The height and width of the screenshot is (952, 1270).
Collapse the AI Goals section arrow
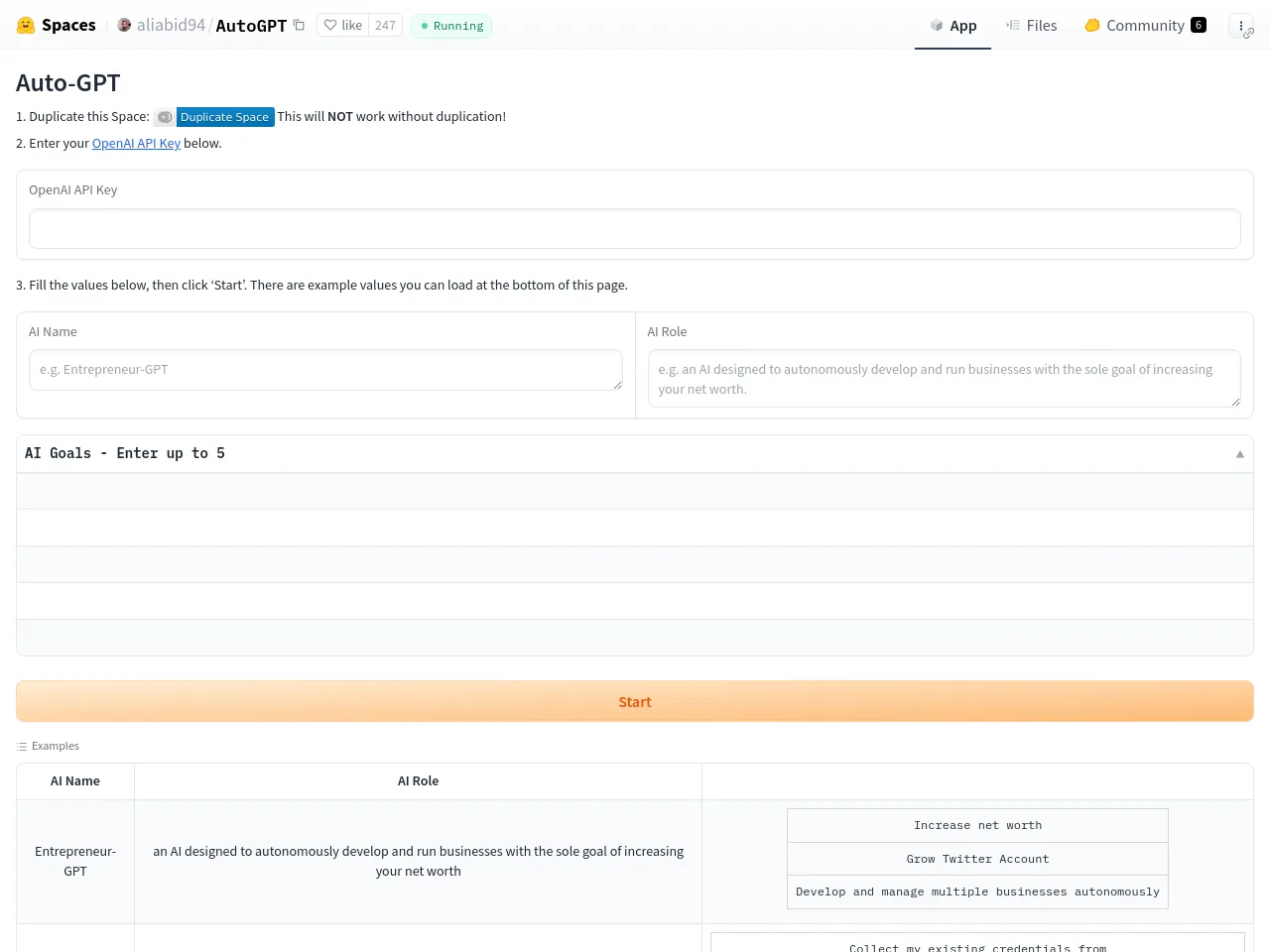tap(1239, 454)
